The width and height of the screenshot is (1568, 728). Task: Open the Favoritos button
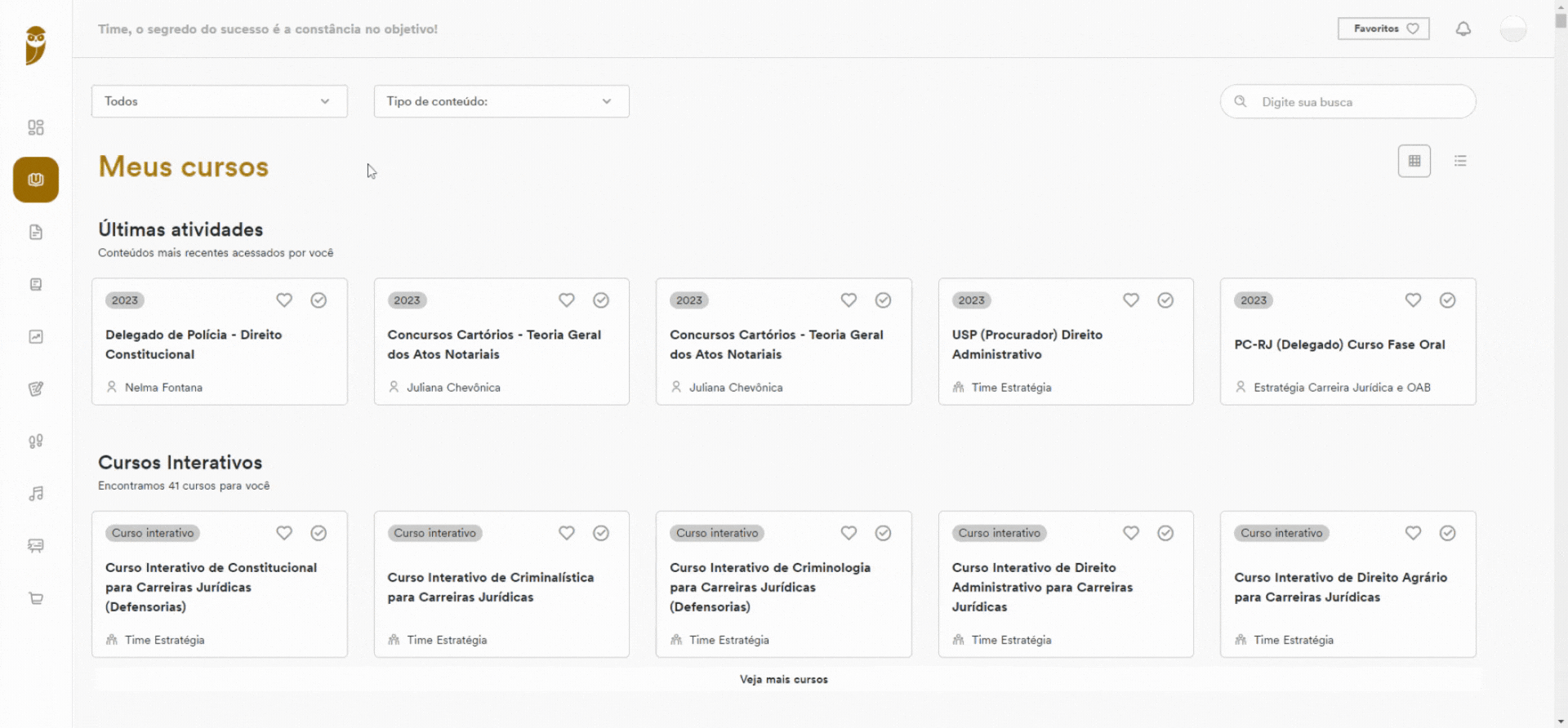(1383, 29)
